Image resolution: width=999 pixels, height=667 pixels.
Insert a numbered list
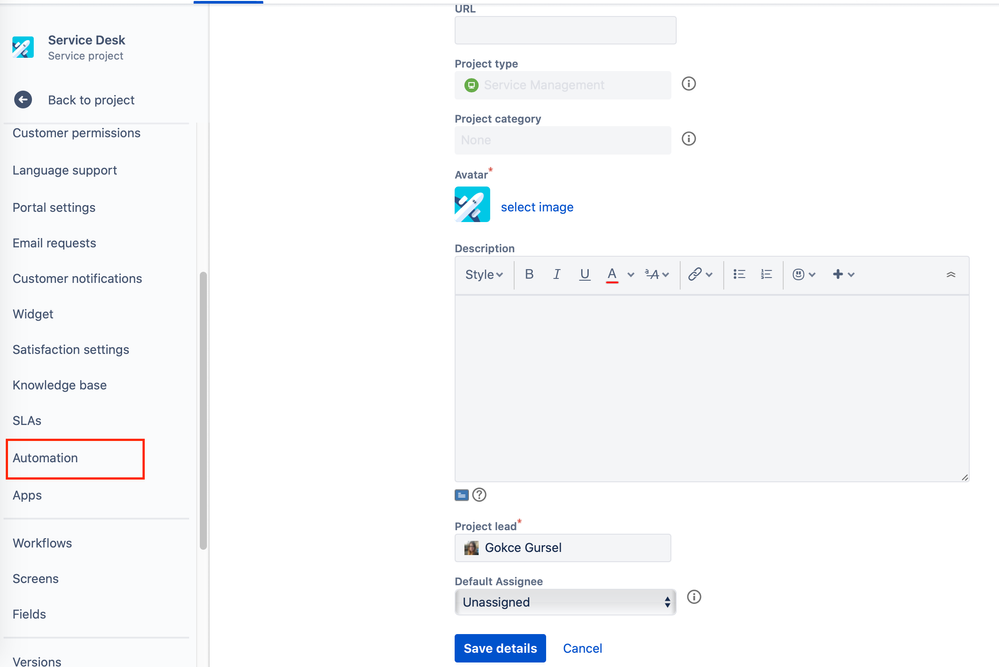pyautogui.click(x=766, y=274)
